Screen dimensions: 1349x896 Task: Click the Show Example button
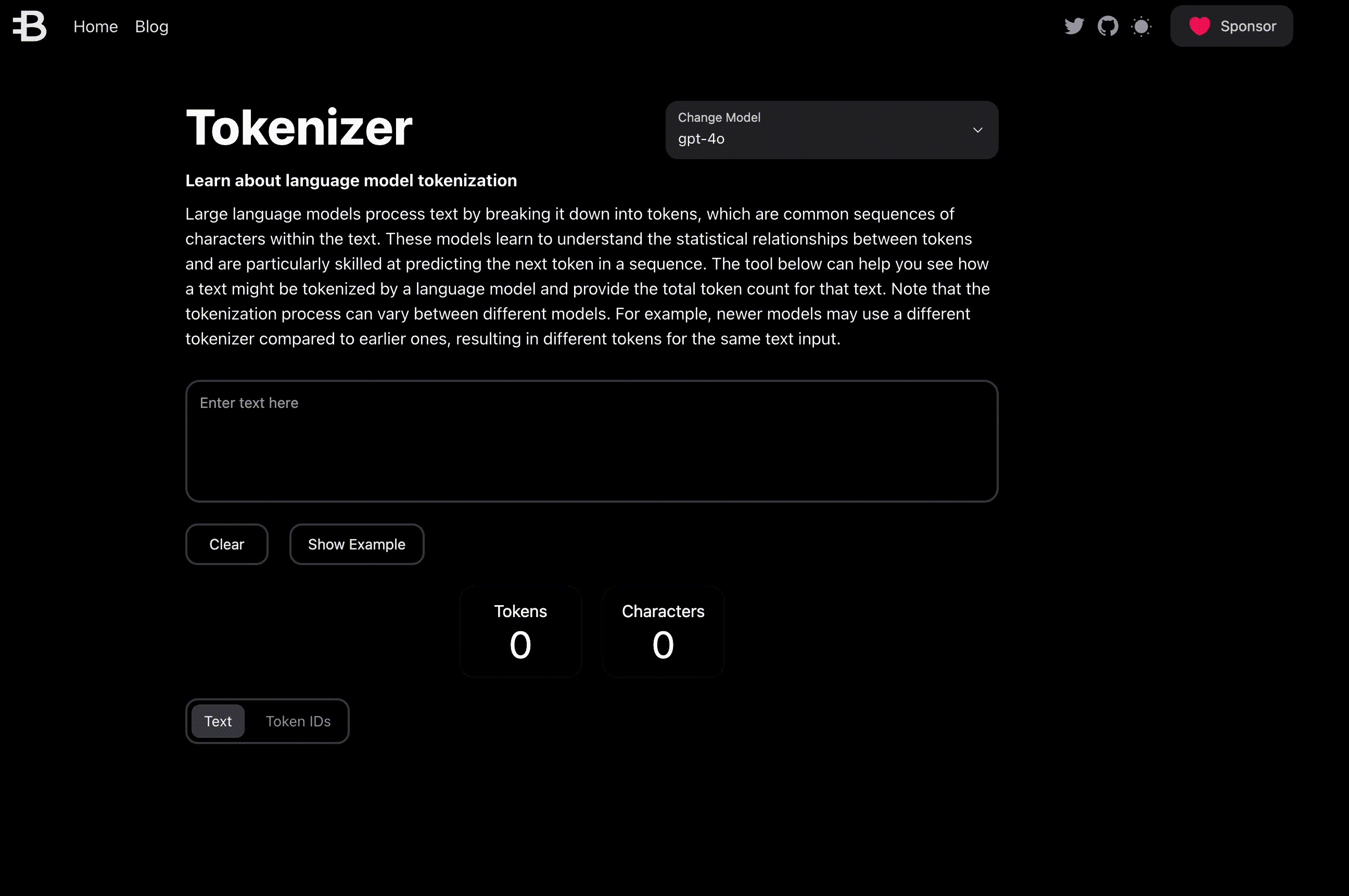pyautogui.click(x=357, y=544)
